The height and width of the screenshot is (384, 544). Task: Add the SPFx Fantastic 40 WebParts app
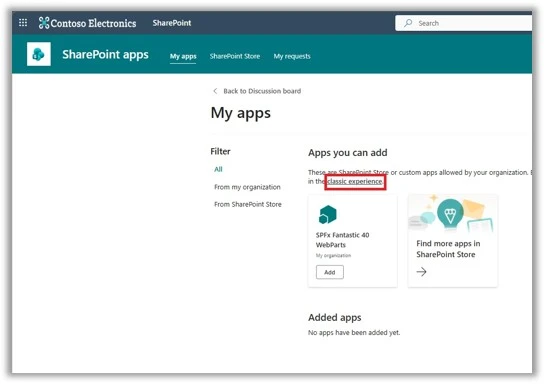tap(330, 272)
